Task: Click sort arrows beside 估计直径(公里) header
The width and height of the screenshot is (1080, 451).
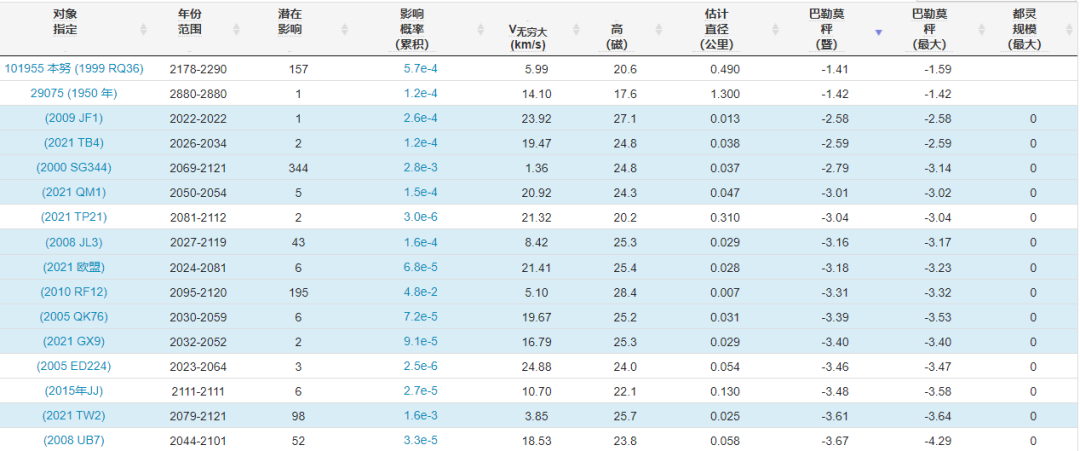Action: [776, 30]
